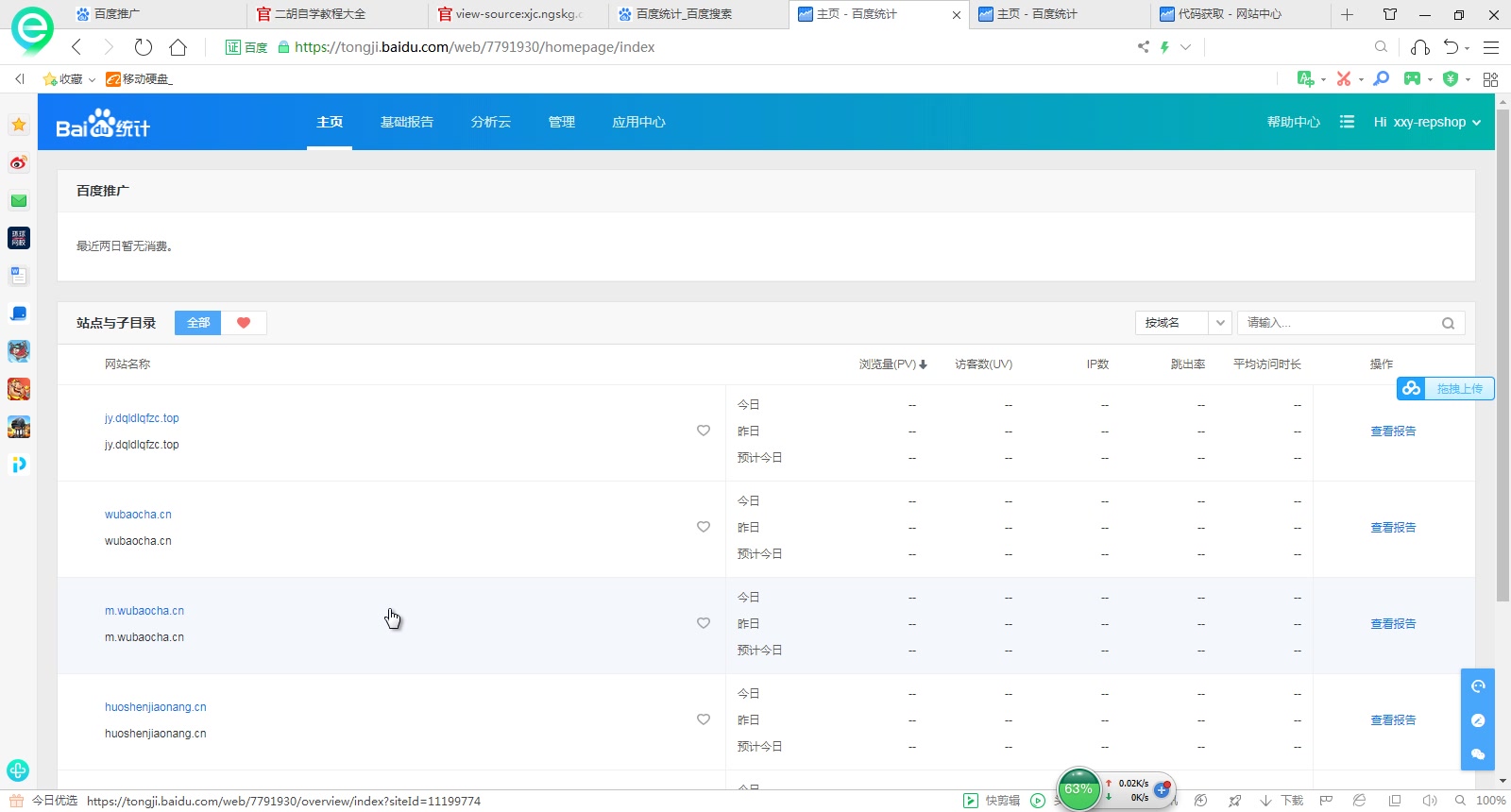The height and width of the screenshot is (812, 1511).
Task: Open 帮助中心 help center link
Action: click(1294, 122)
